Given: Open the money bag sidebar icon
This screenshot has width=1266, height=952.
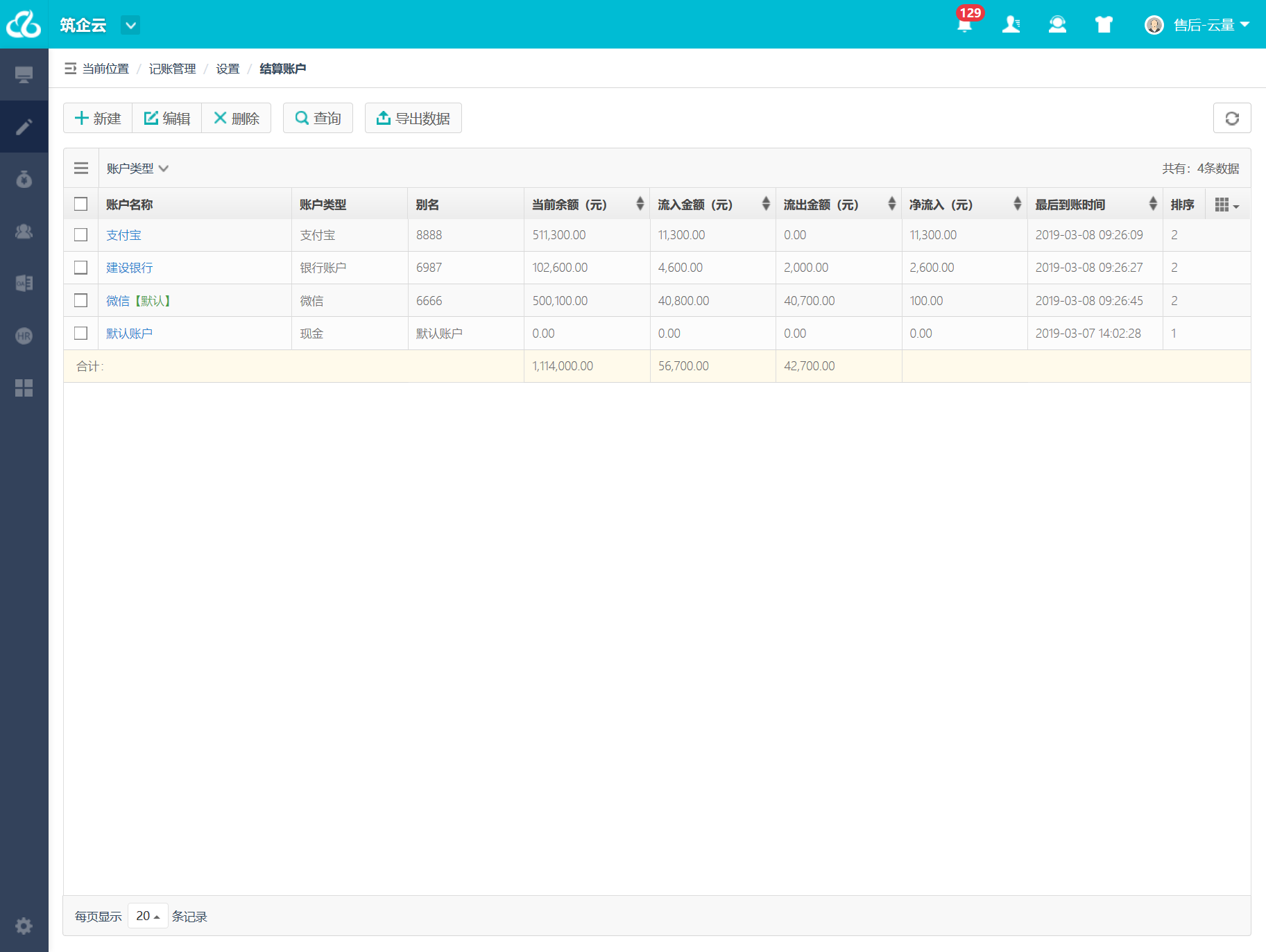Looking at the screenshot, I should [24, 179].
